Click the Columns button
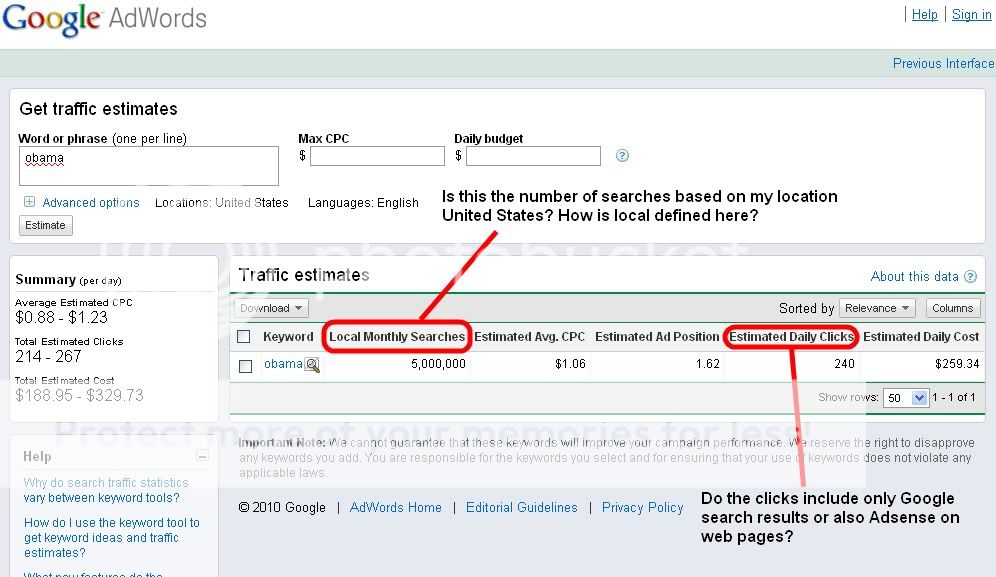The image size is (996, 577). [x=953, y=308]
